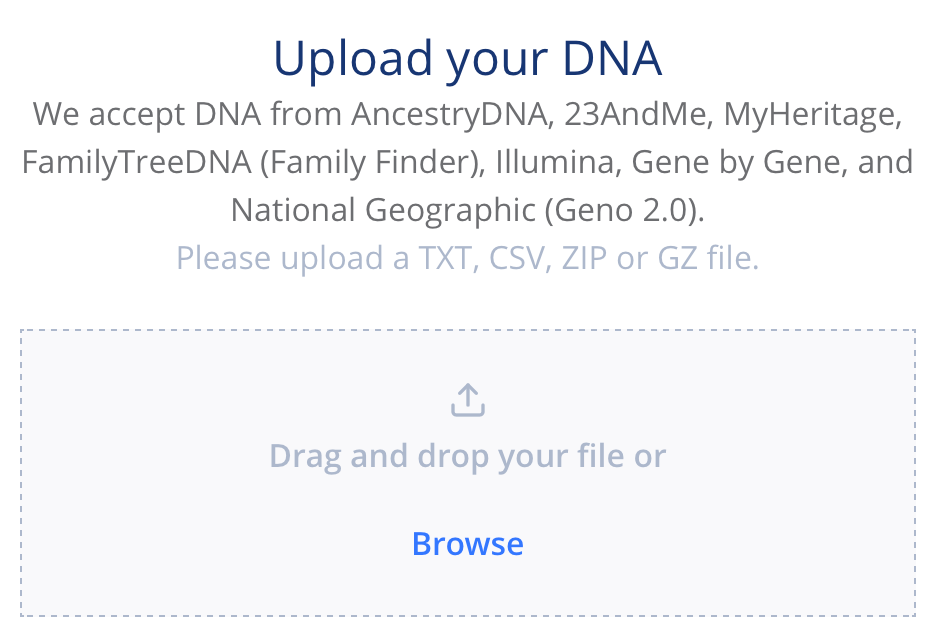936x636 pixels.
Task: Click the 'Drag and drop your file or' text
Action: coord(467,456)
